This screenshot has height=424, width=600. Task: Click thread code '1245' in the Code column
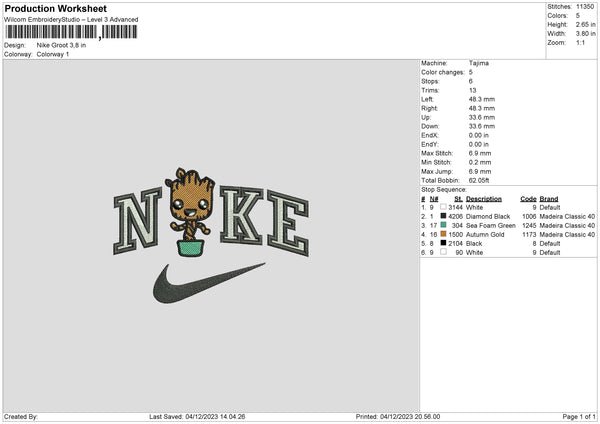coord(529,225)
